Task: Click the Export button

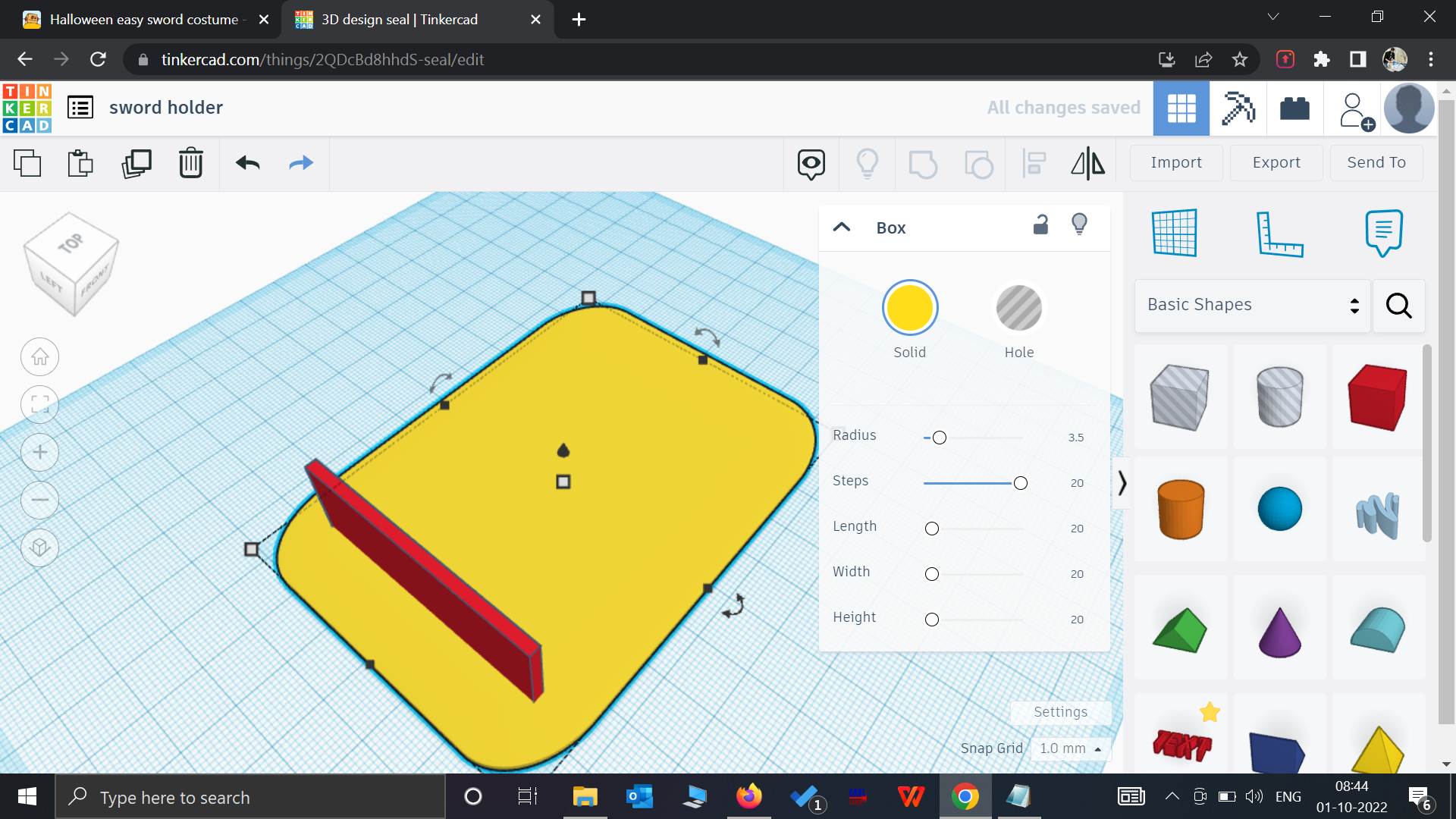Action: (1276, 162)
